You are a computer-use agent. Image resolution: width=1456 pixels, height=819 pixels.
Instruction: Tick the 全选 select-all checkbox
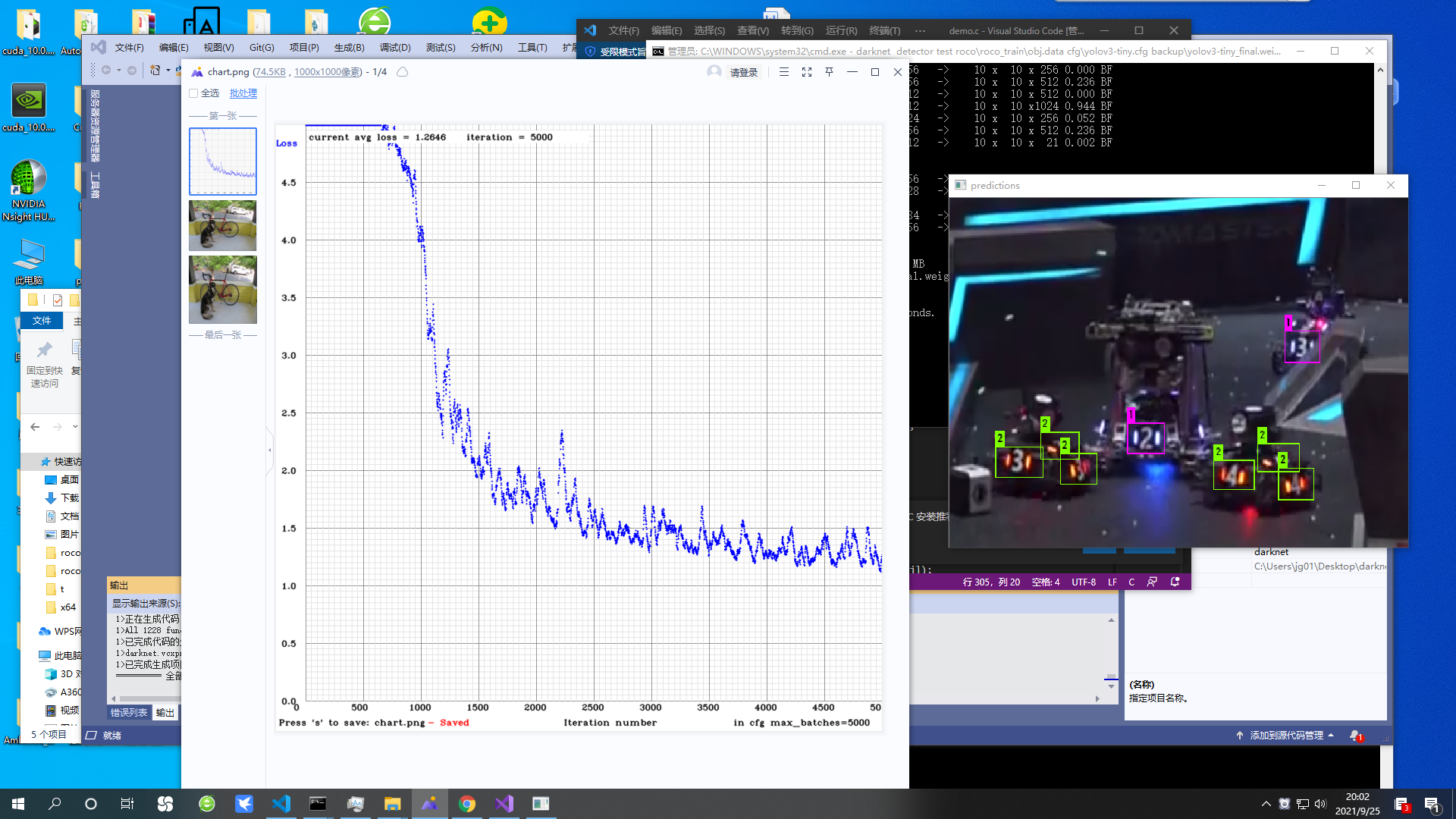(193, 93)
